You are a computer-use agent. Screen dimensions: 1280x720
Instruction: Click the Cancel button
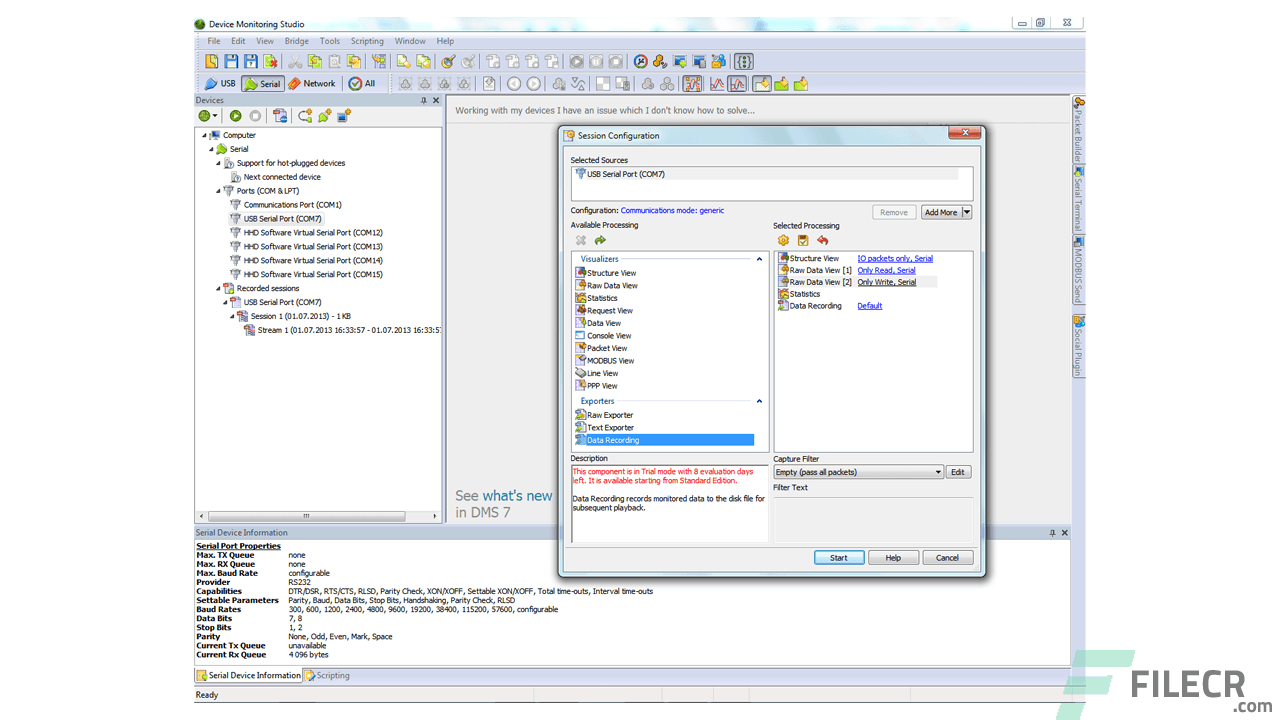[947, 558]
